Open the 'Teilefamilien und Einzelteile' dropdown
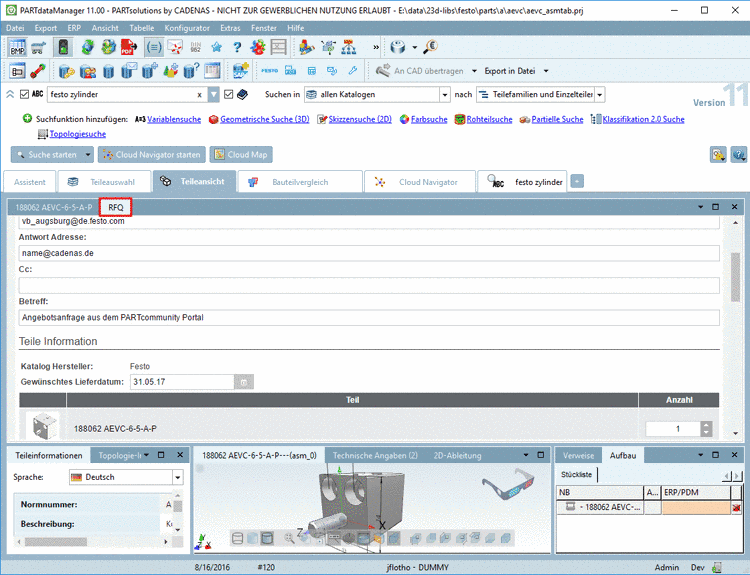Viewport: 750px width, 575px height. pos(599,95)
